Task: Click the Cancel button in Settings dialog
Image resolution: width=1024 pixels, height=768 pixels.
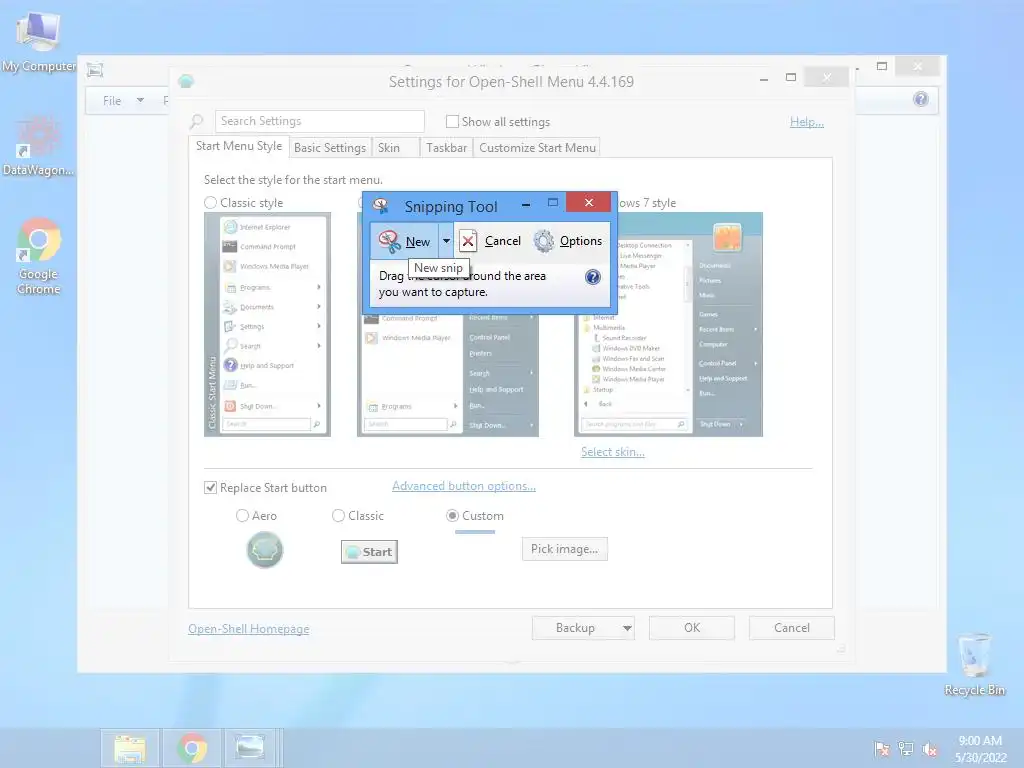Action: pos(792,628)
